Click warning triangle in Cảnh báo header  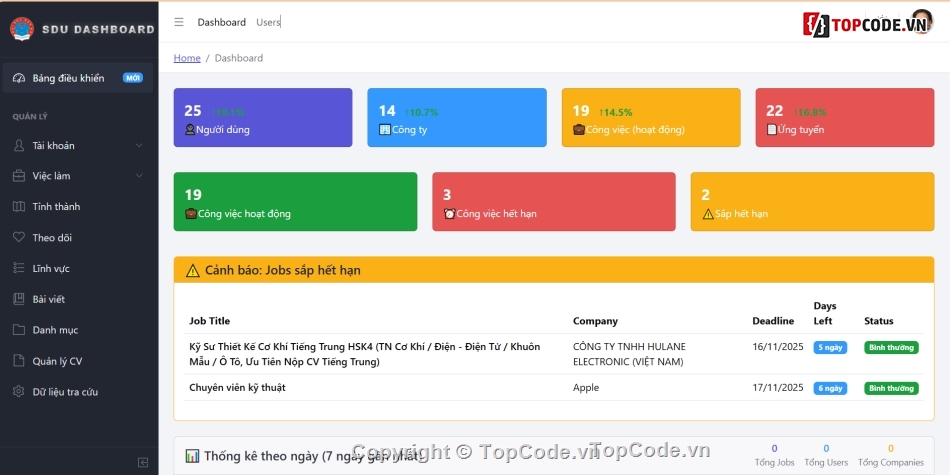(193, 270)
